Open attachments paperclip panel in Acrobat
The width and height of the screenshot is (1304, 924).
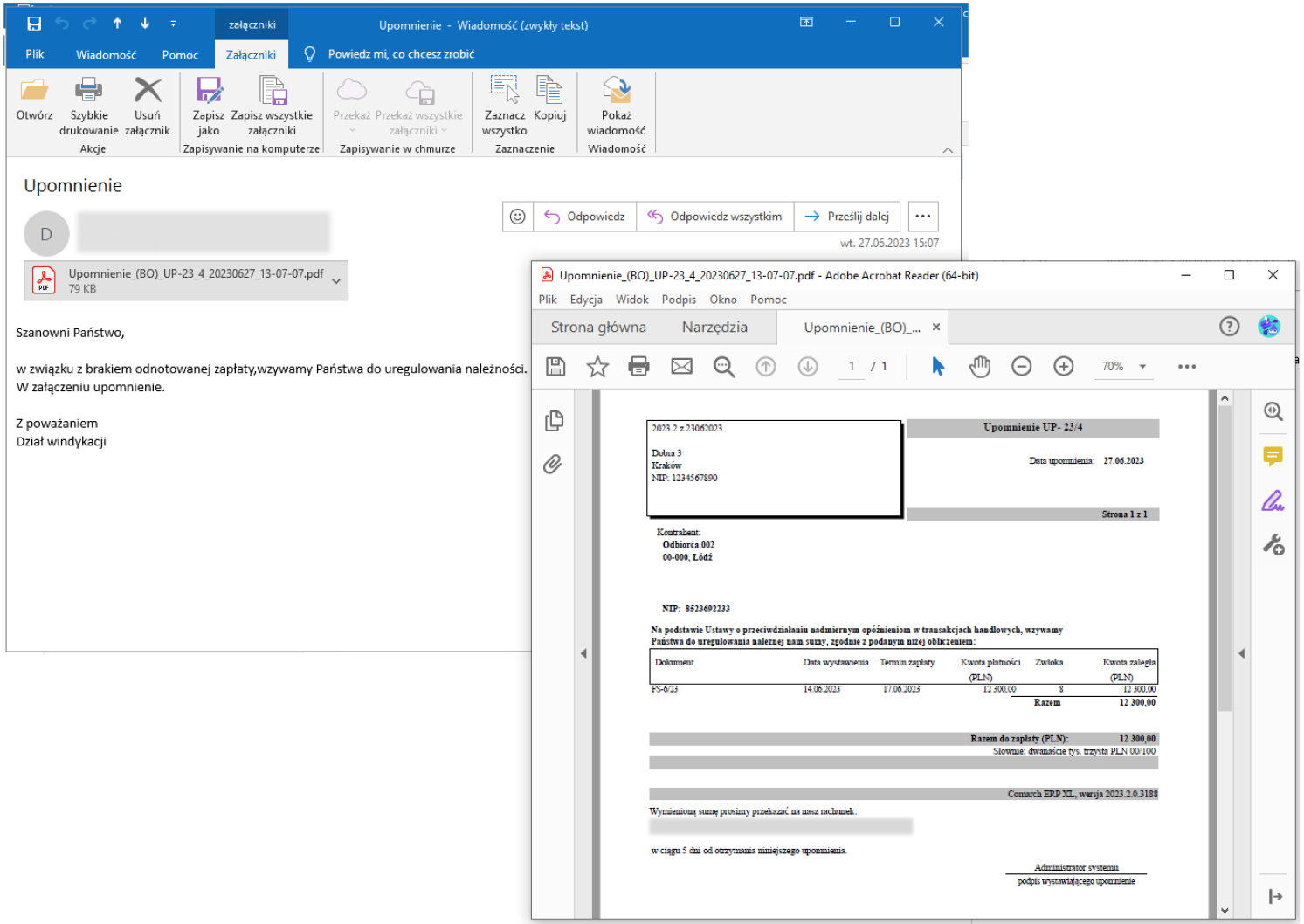(x=553, y=464)
